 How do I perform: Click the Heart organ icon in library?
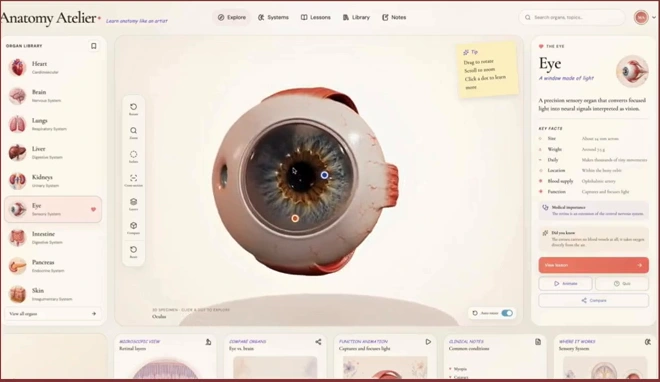point(18,67)
